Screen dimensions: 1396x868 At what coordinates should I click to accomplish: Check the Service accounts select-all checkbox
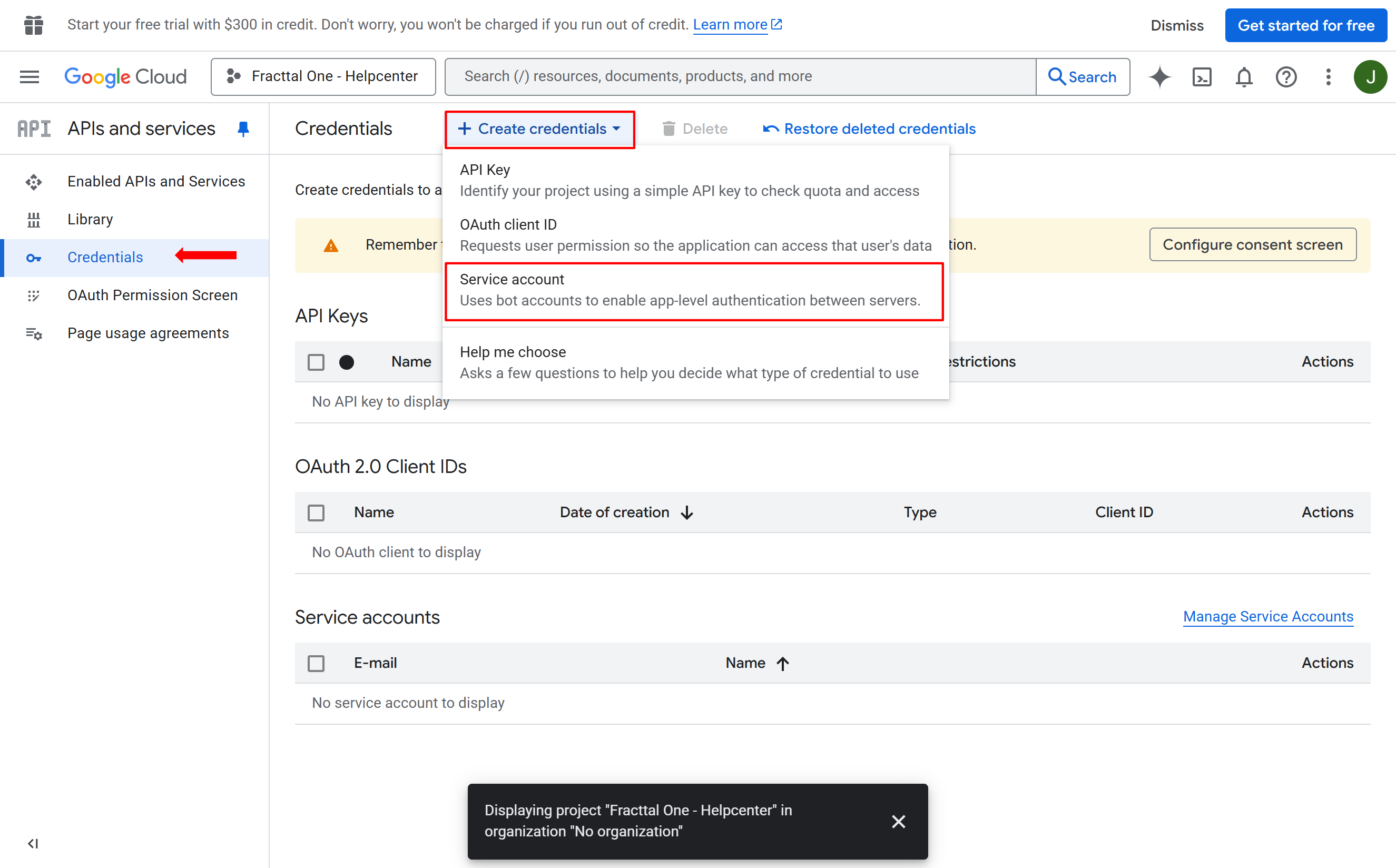pyautogui.click(x=316, y=663)
